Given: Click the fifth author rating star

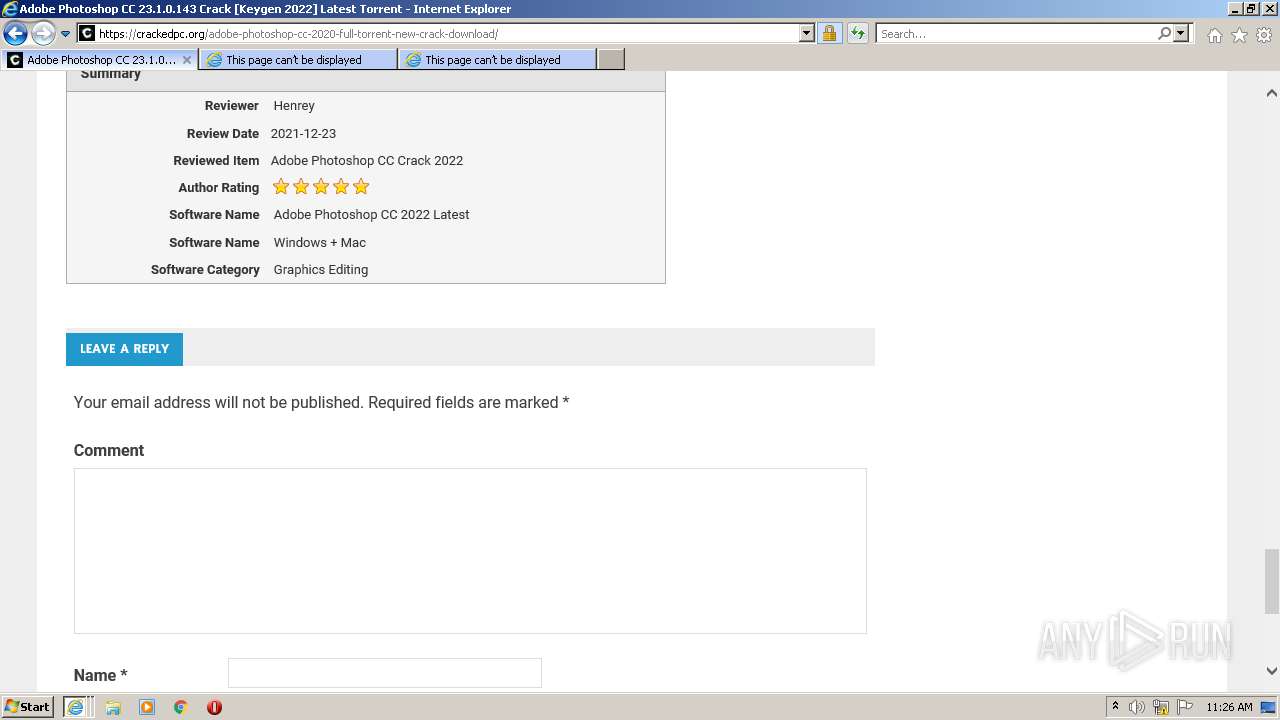Looking at the screenshot, I should coord(361,187).
